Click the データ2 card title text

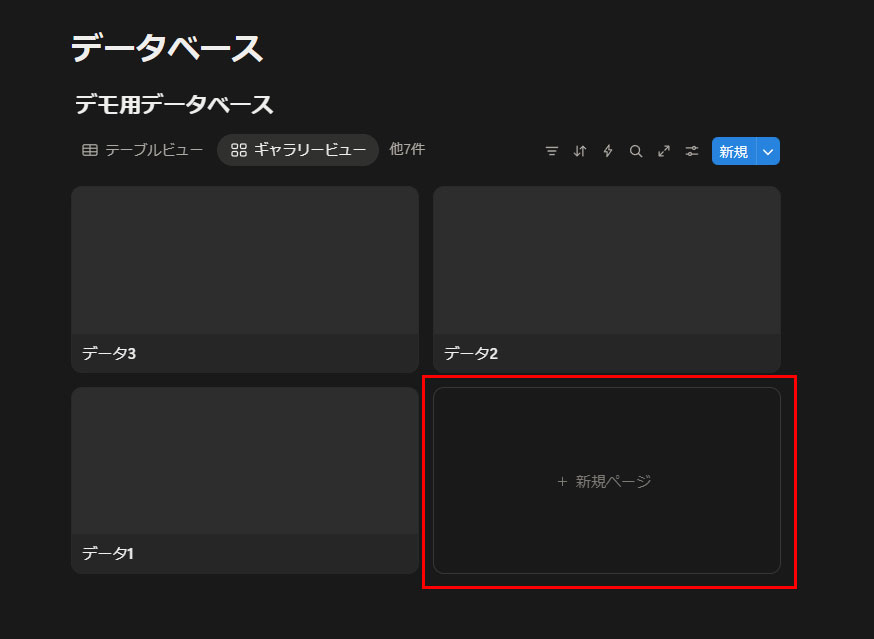(x=471, y=353)
